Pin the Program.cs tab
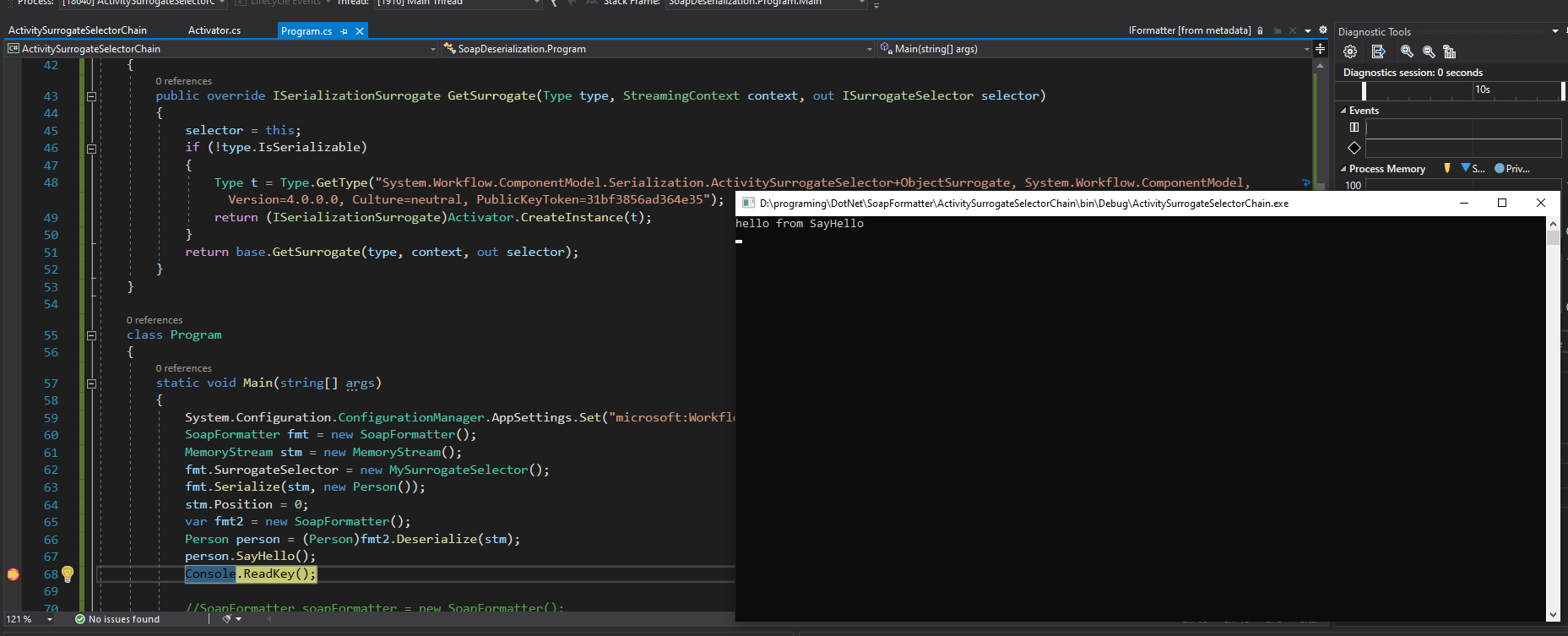 (344, 31)
